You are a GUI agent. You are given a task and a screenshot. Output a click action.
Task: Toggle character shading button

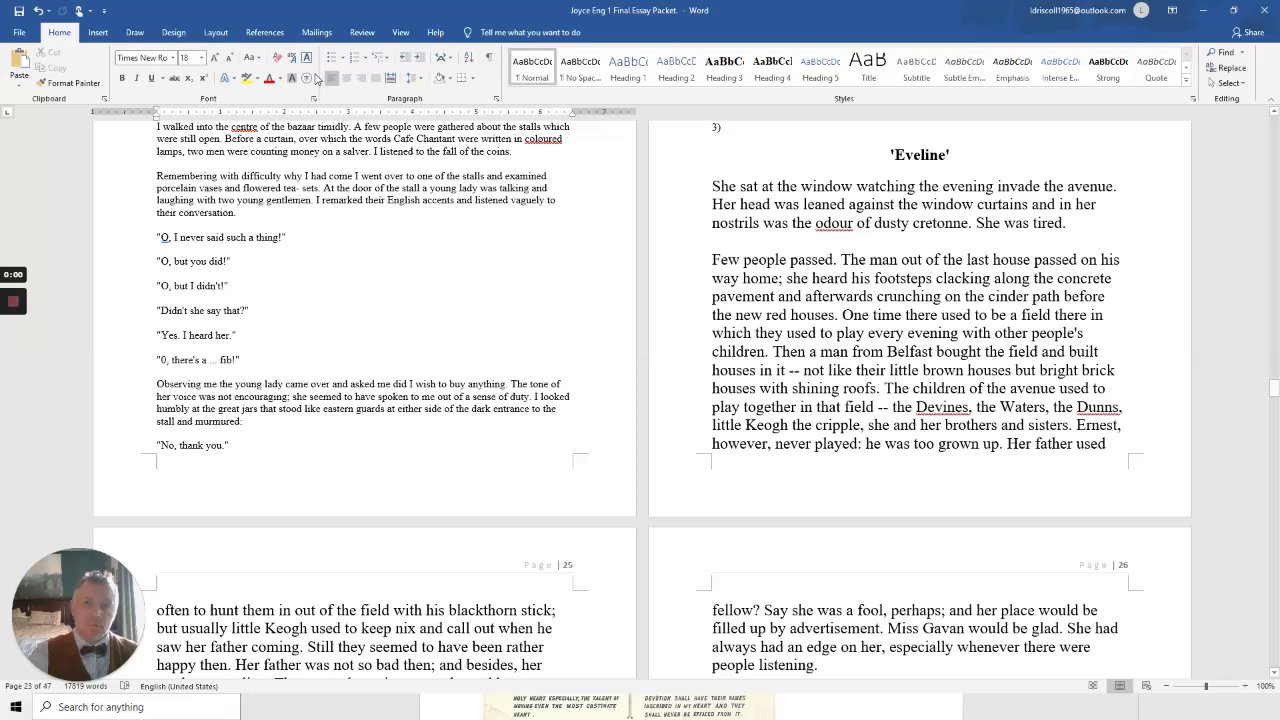point(291,78)
